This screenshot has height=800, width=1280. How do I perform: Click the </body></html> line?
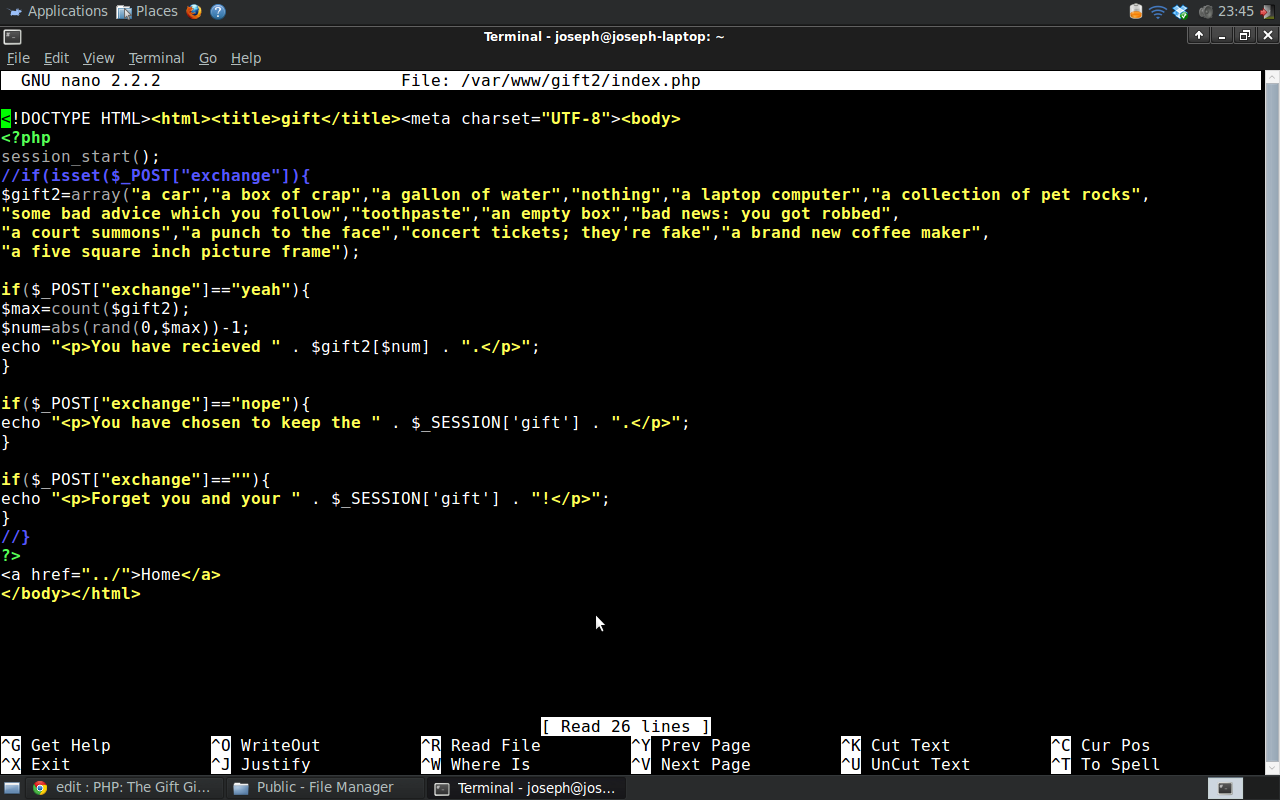pyautogui.click(x=71, y=594)
